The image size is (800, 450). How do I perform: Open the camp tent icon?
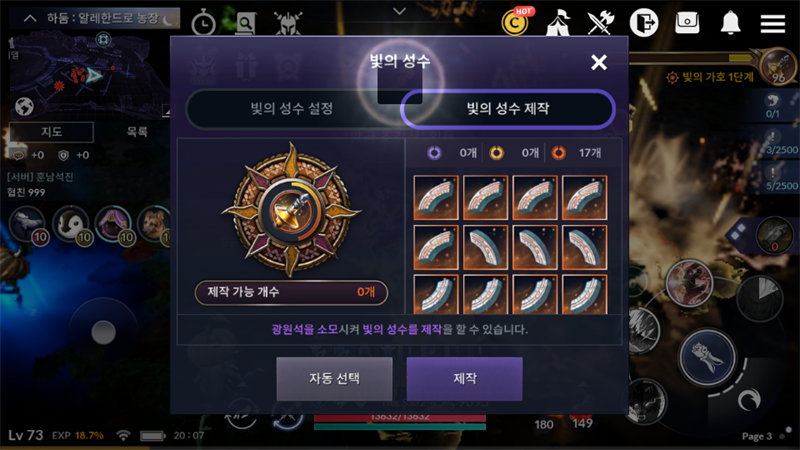pyautogui.click(x=558, y=23)
